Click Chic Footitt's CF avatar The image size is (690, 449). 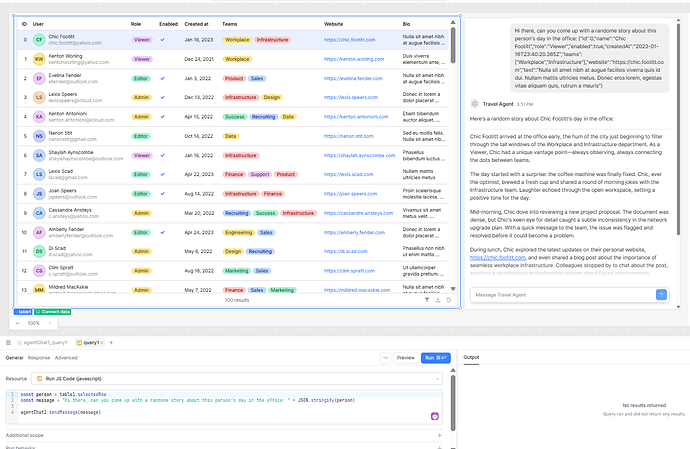pos(39,40)
